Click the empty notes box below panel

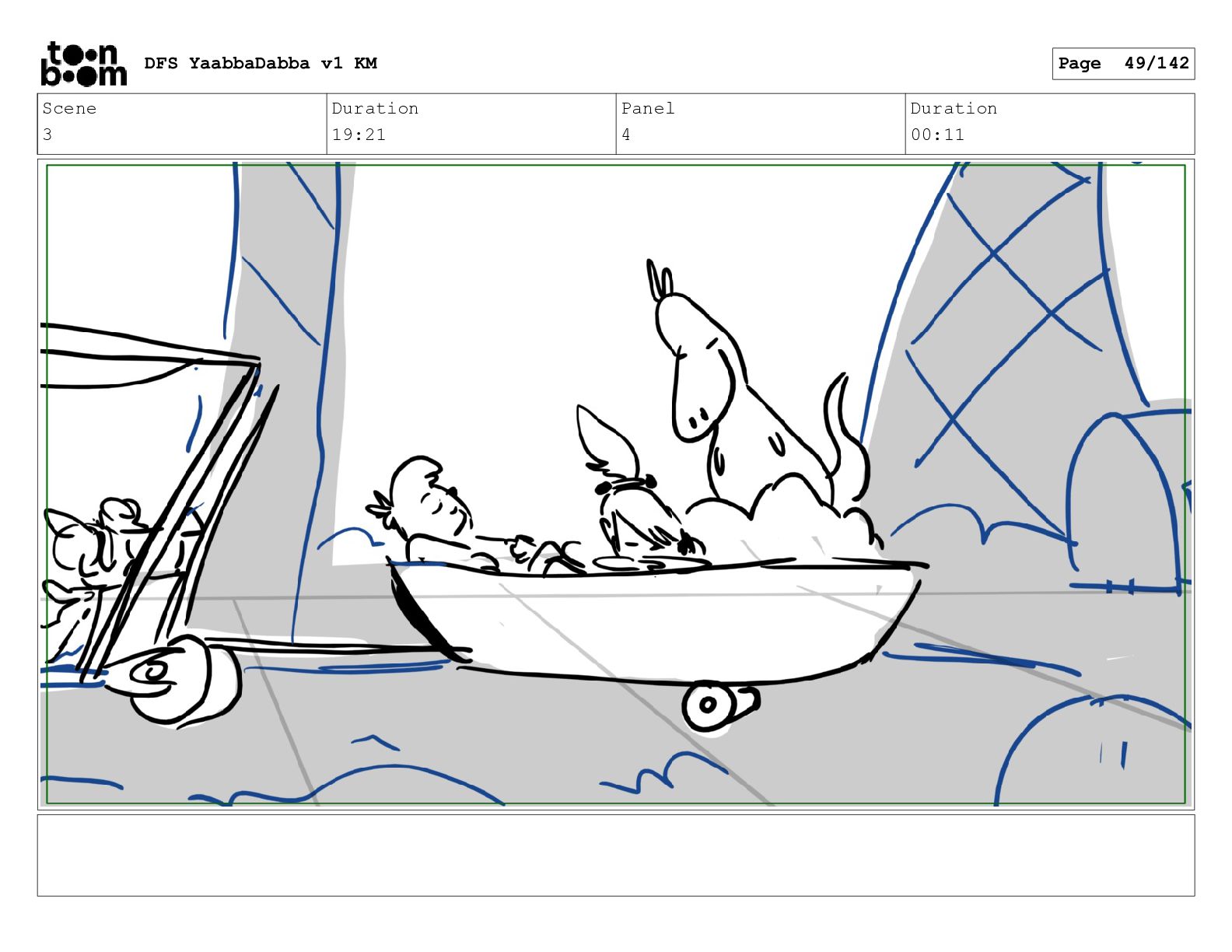(616, 856)
